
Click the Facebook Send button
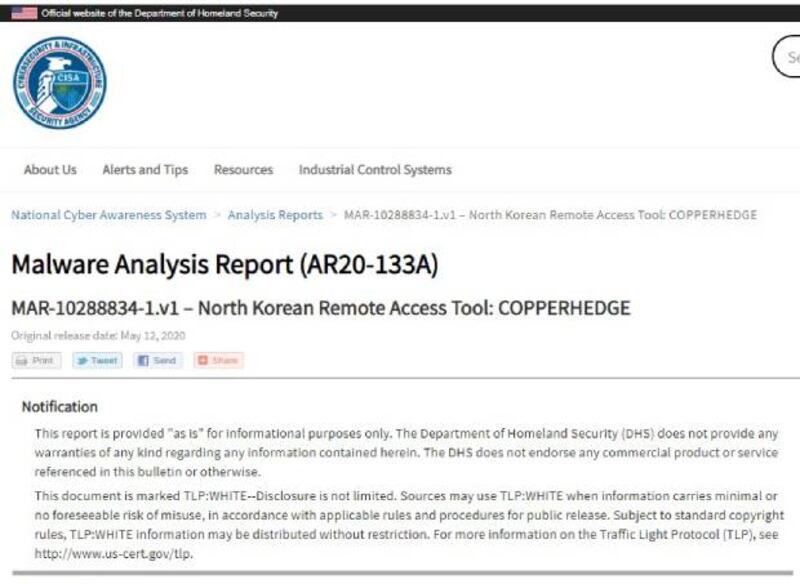coord(158,361)
